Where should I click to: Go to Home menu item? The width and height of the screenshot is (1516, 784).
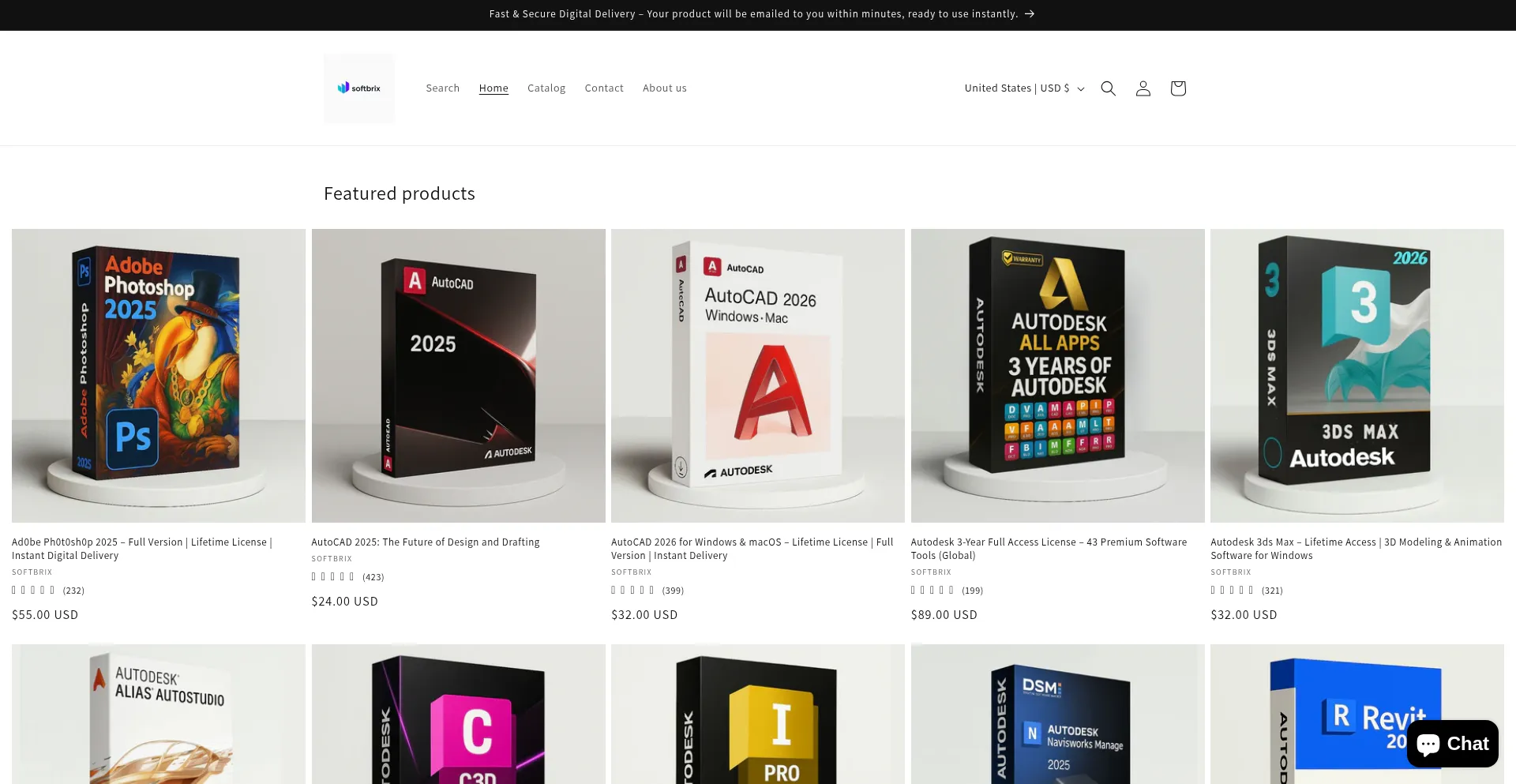point(493,88)
